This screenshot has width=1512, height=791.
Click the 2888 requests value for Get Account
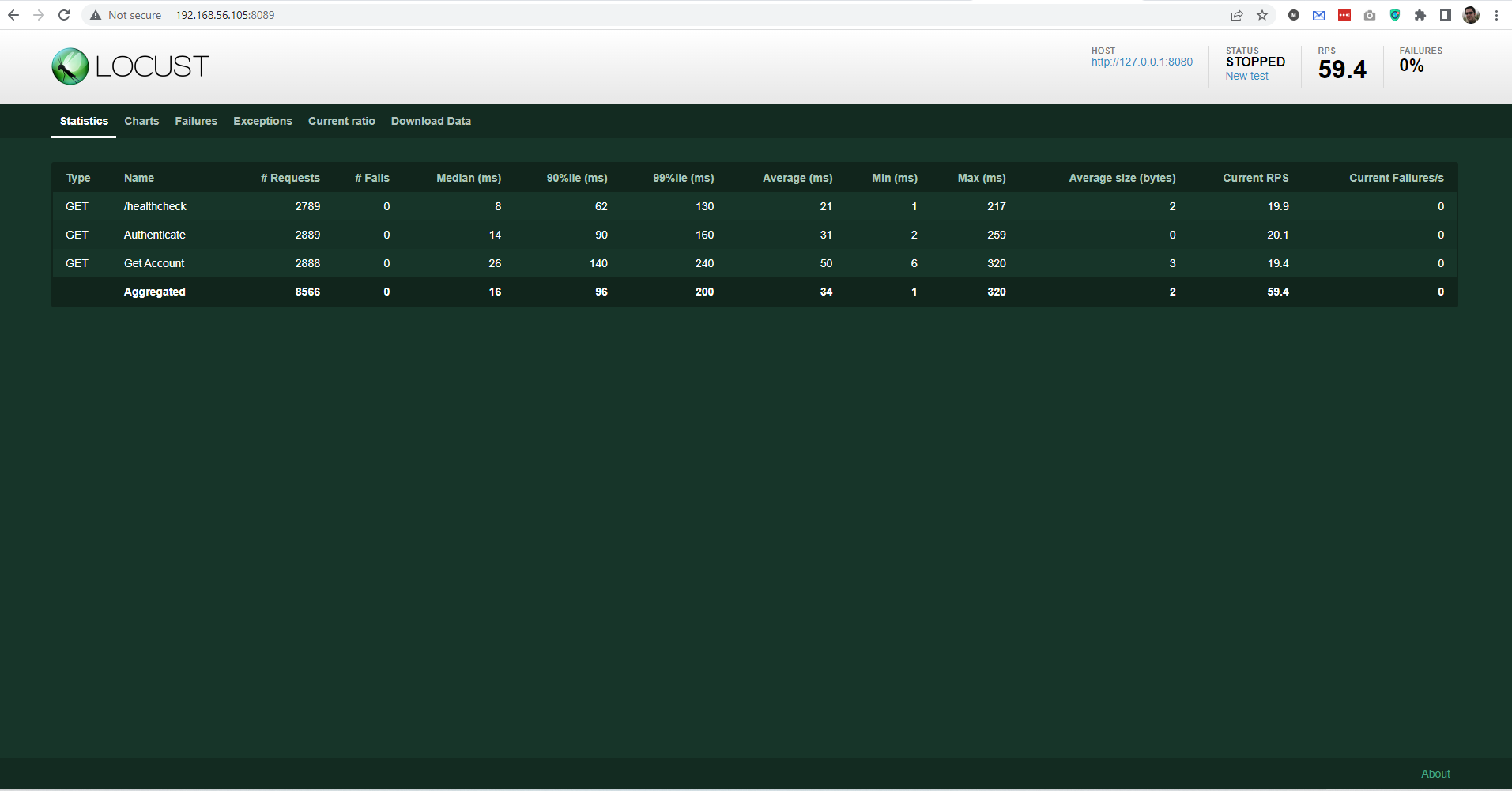[307, 263]
